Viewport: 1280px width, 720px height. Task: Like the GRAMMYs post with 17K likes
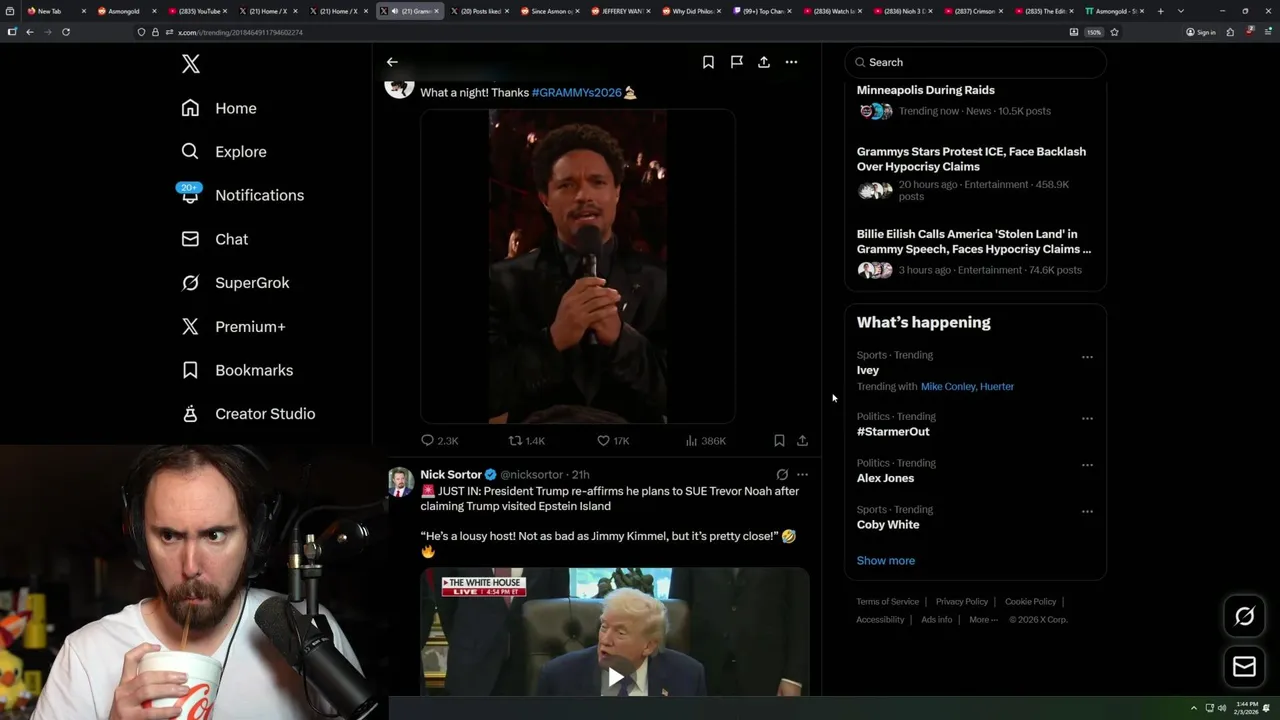tap(613, 441)
